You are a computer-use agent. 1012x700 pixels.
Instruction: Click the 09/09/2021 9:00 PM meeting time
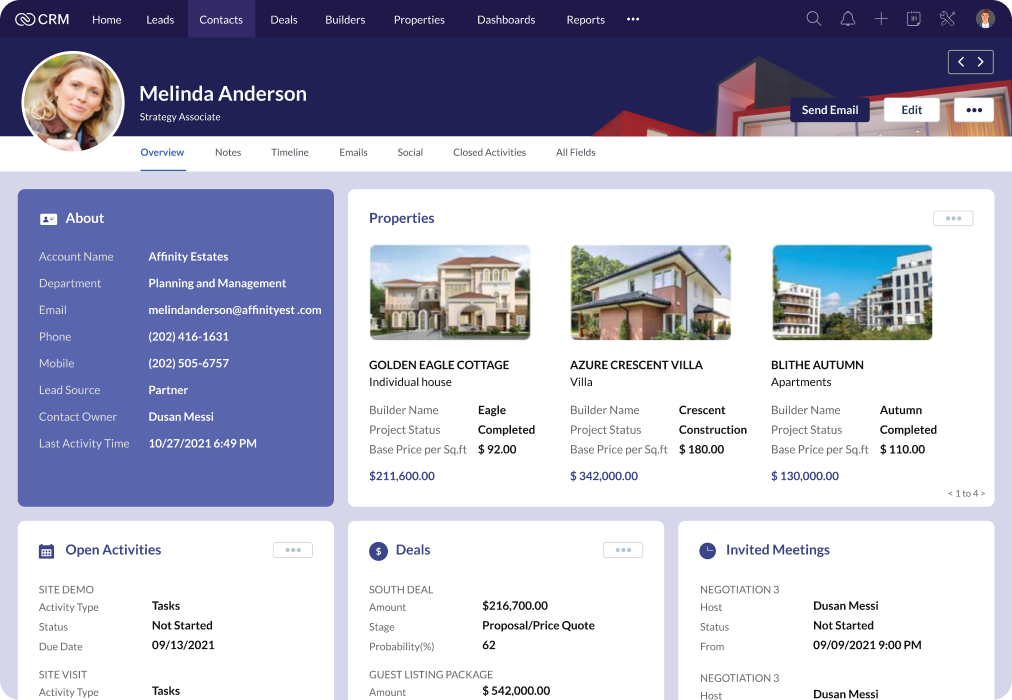tap(867, 645)
